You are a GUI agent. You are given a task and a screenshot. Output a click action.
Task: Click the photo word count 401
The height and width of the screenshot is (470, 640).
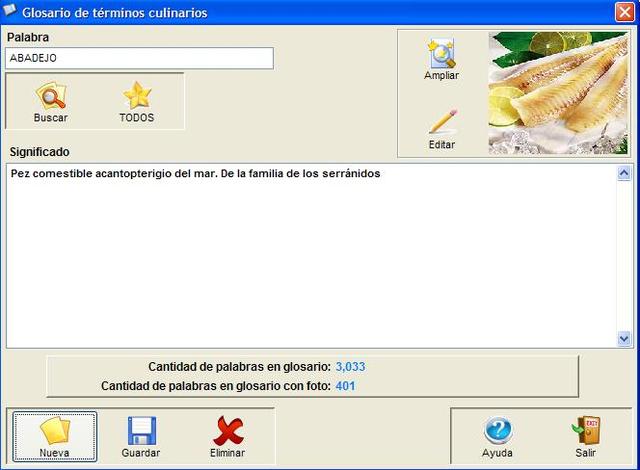(x=345, y=386)
